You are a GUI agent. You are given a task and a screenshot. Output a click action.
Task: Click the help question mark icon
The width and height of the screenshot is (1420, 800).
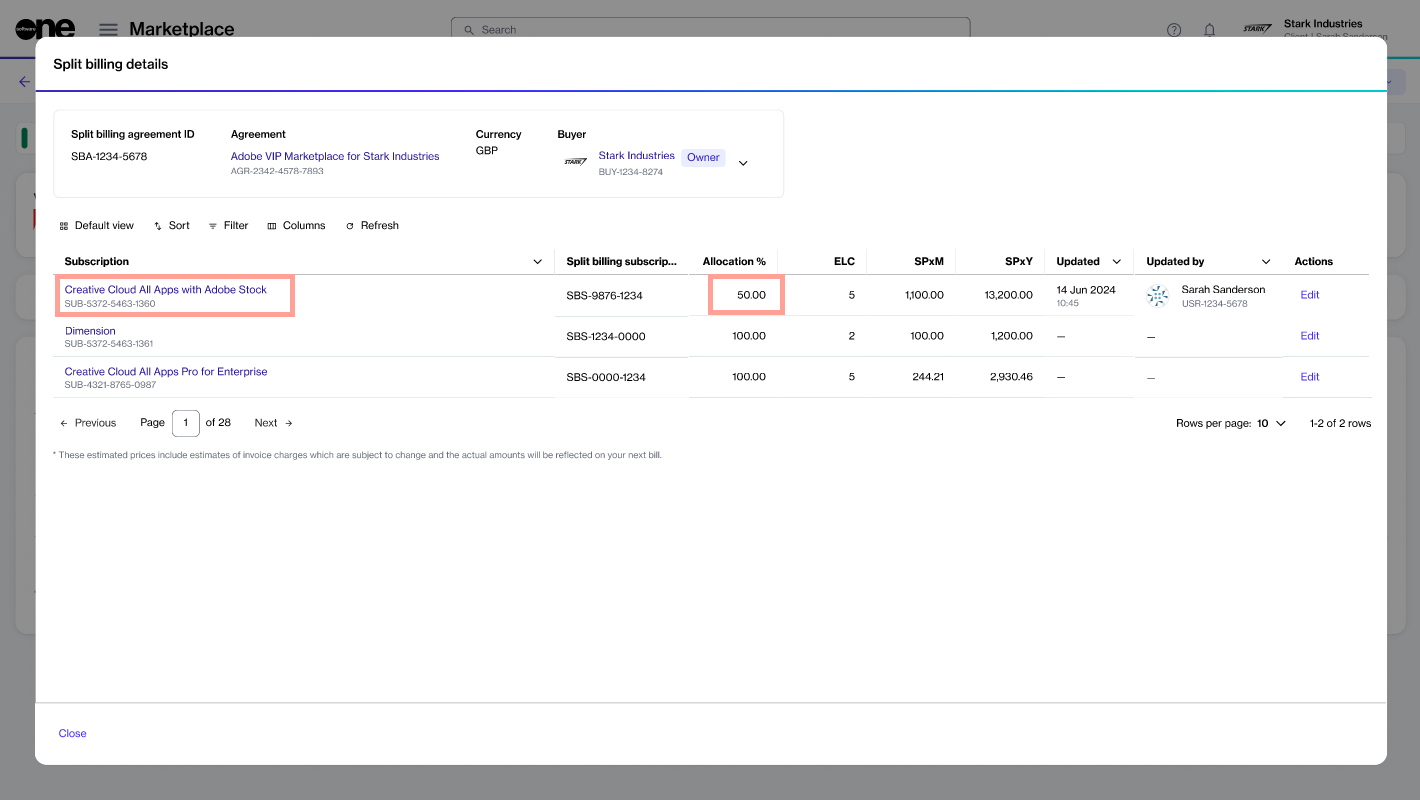pos(1174,30)
